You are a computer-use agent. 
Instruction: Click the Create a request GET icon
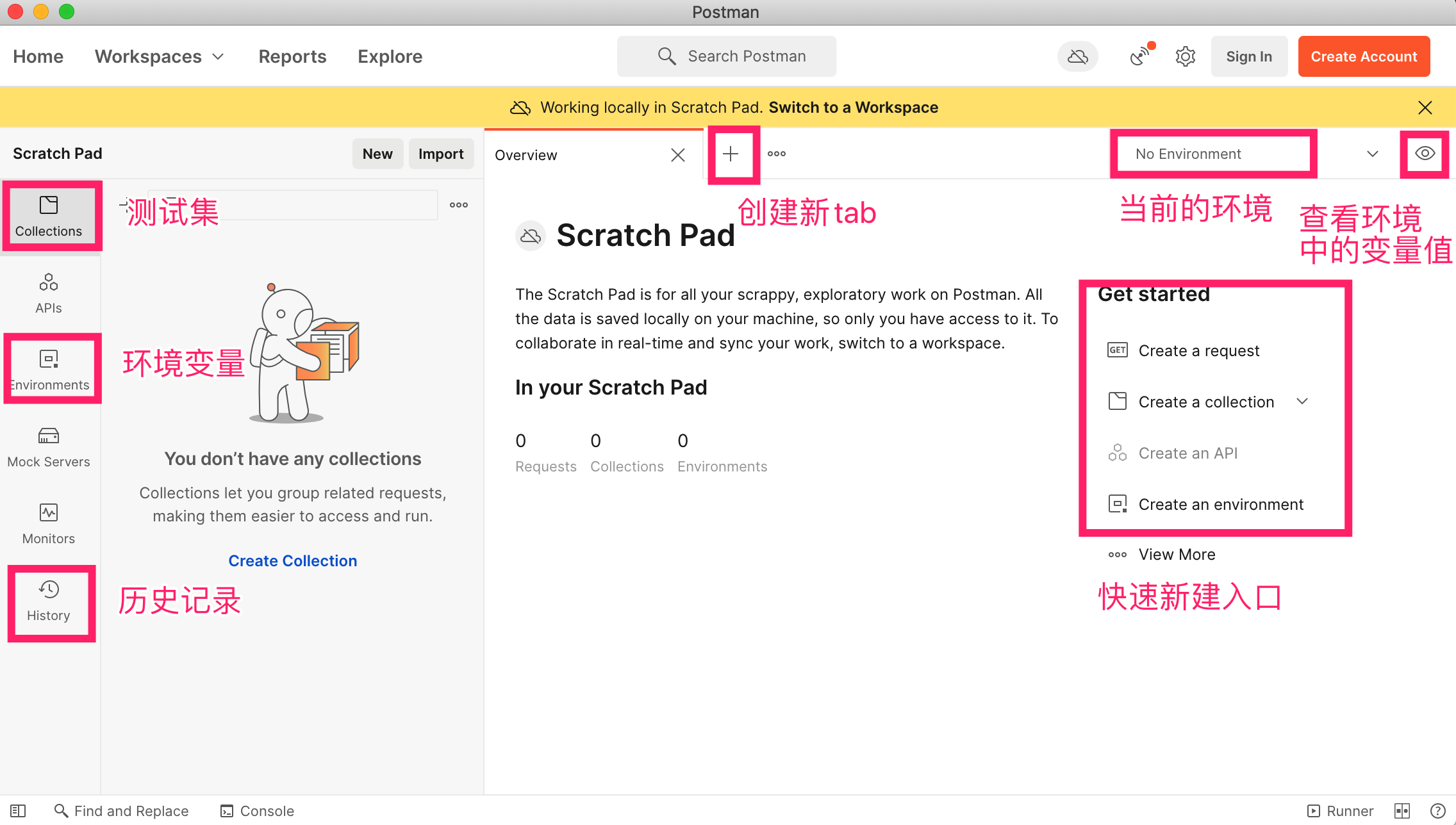coord(1118,350)
